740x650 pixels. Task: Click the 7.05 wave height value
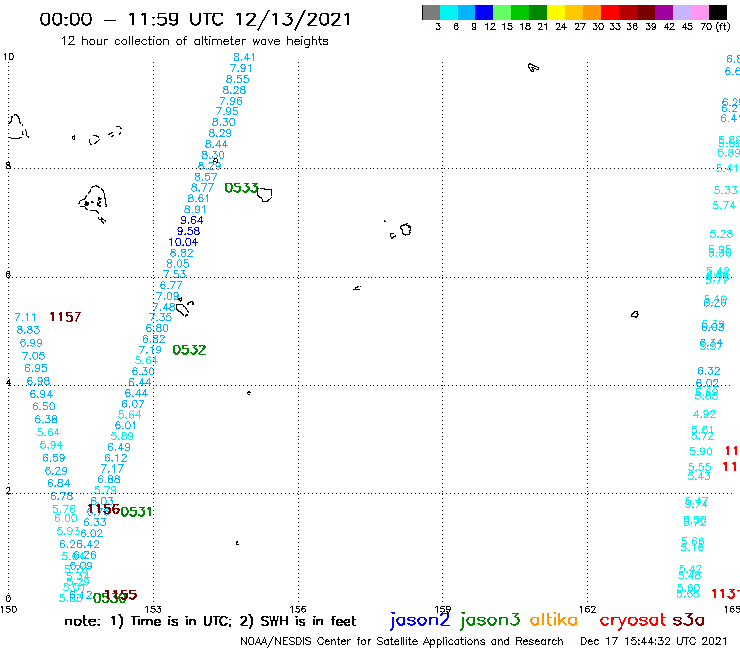[x=33, y=356]
